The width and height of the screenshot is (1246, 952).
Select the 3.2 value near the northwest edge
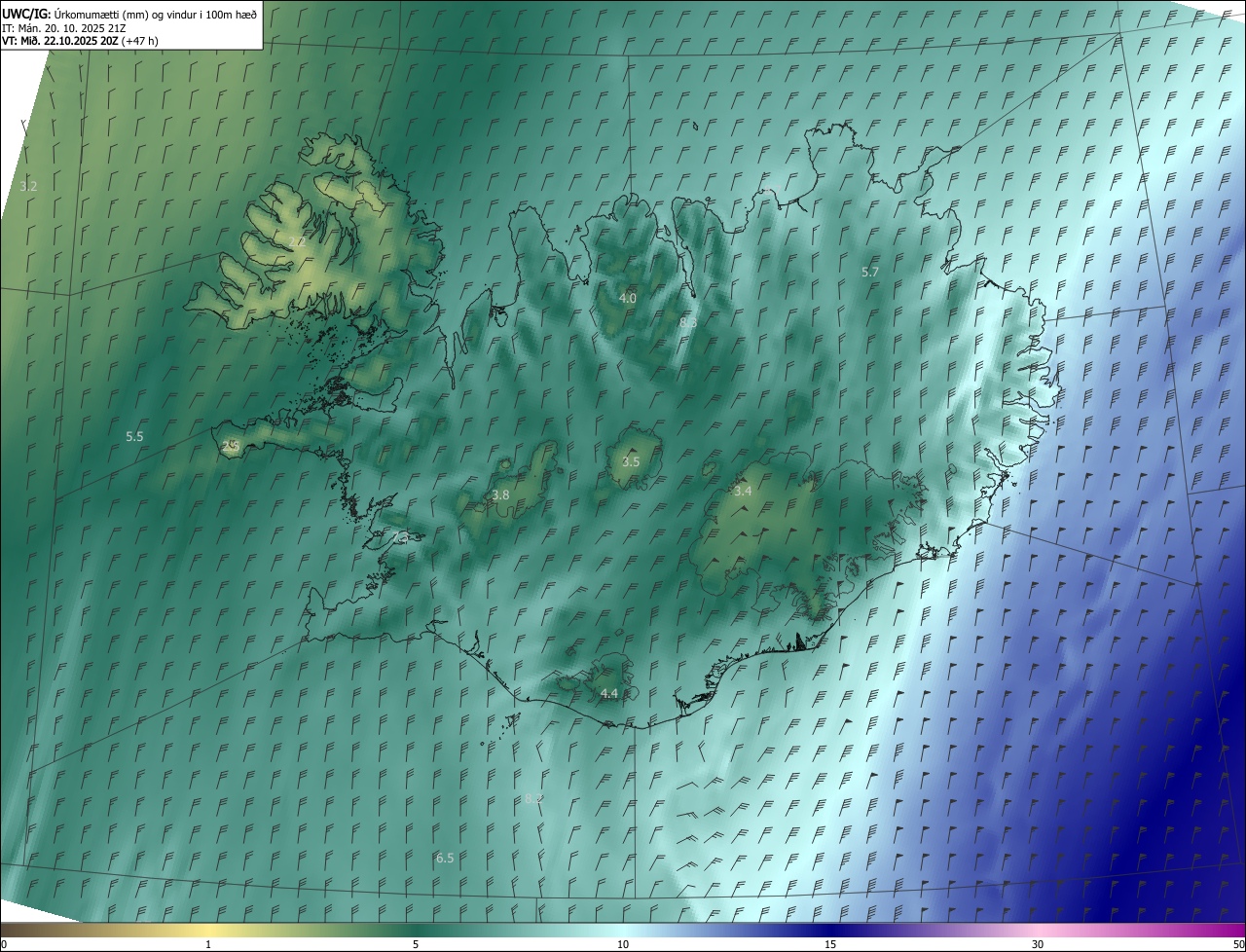pos(28,186)
